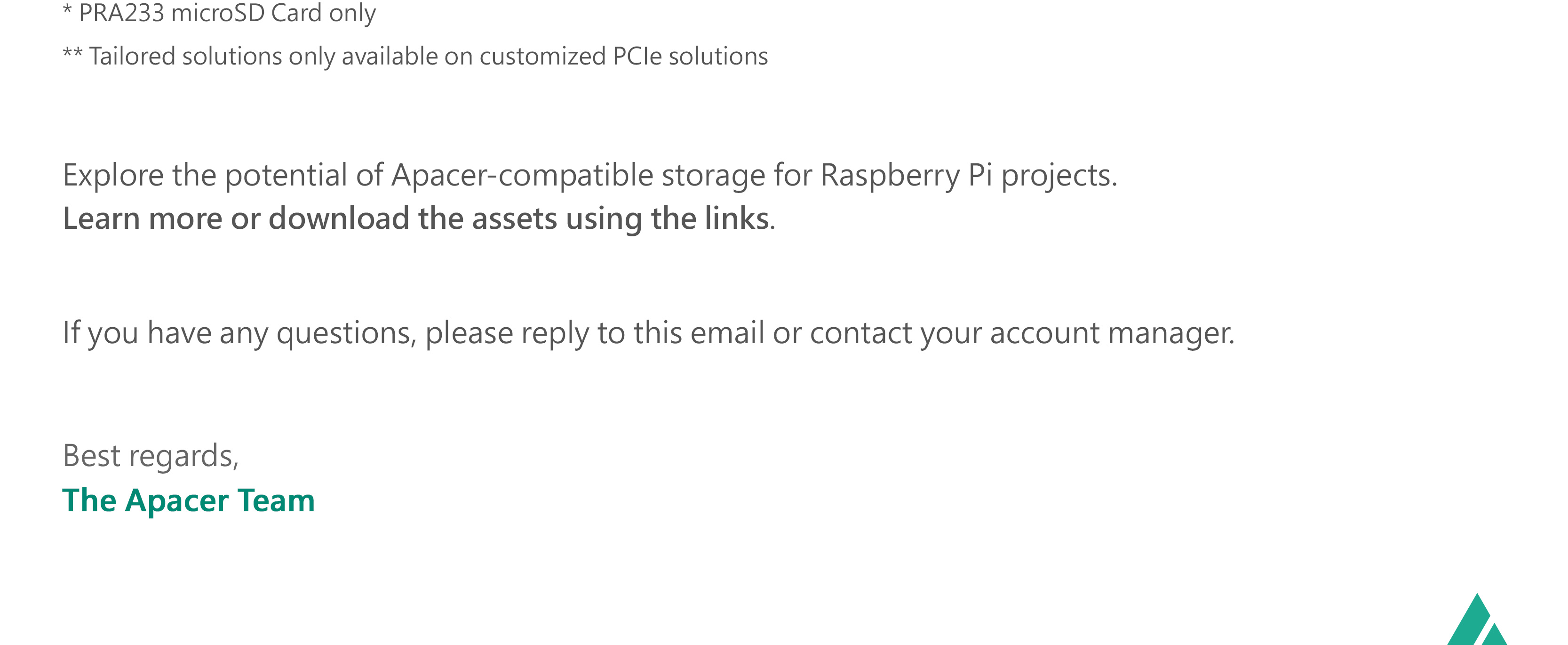
Task: Click "PCIe" in the second footnote
Action: tap(637, 56)
